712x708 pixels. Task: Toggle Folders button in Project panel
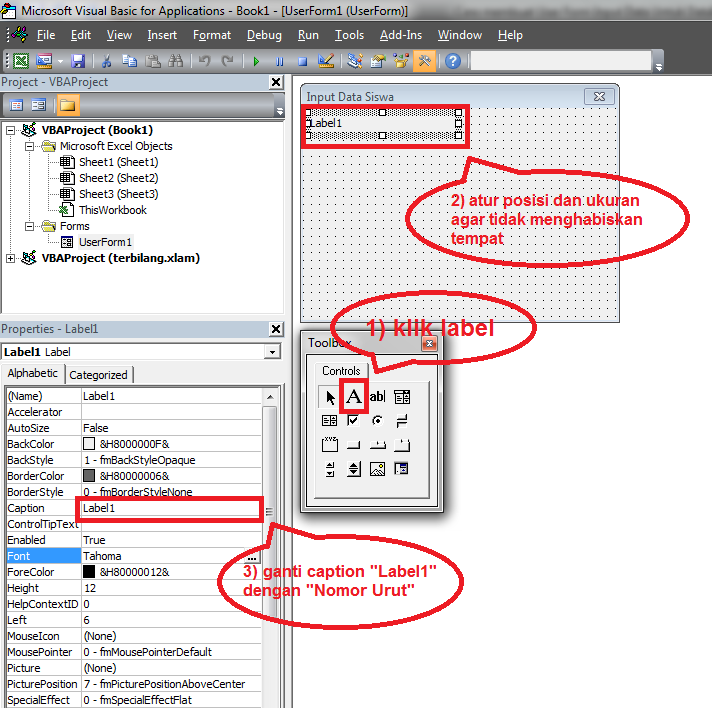(68, 105)
